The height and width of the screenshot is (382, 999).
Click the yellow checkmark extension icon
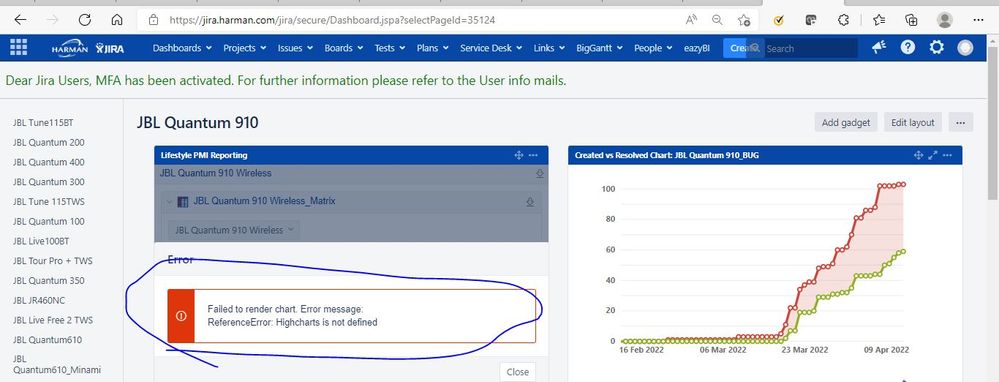click(778, 20)
